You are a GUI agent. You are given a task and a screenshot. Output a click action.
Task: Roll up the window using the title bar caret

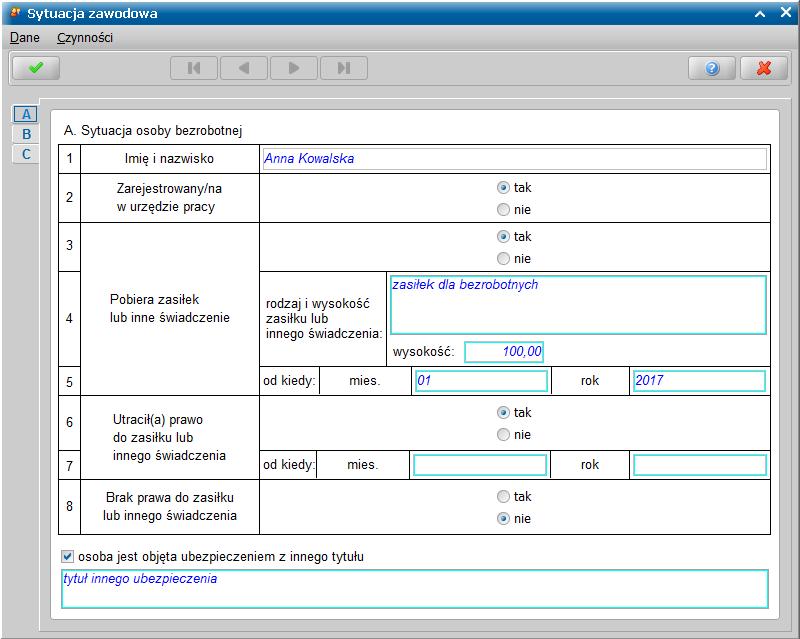760,14
